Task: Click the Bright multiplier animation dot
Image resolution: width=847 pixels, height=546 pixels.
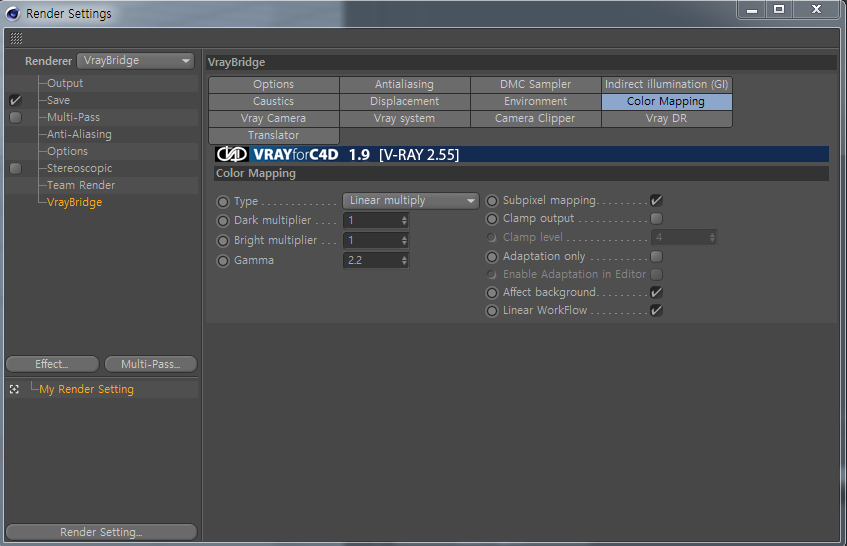Action: [223, 241]
